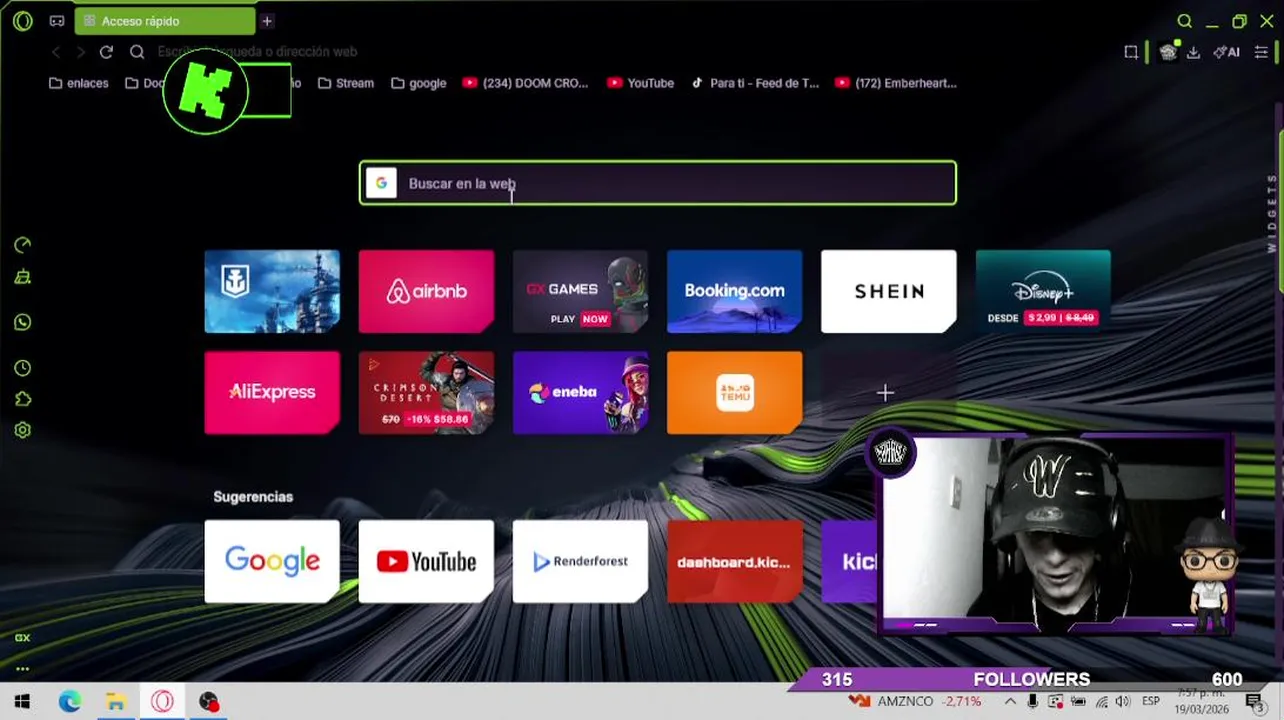This screenshot has height=720, width=1284.
Task: Open sidebar three-dots more options
Action: pyautogui.click(x=22, y=668)
